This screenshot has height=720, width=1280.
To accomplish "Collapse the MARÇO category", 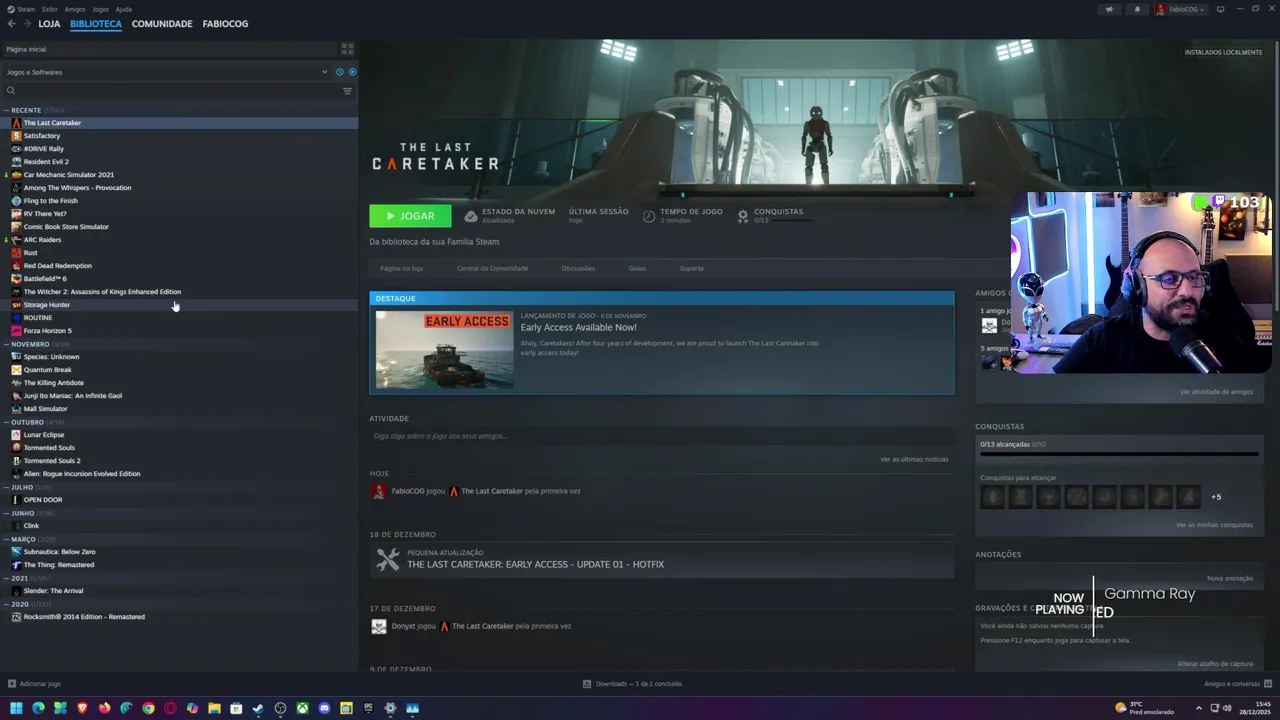I will pos(6,539).
